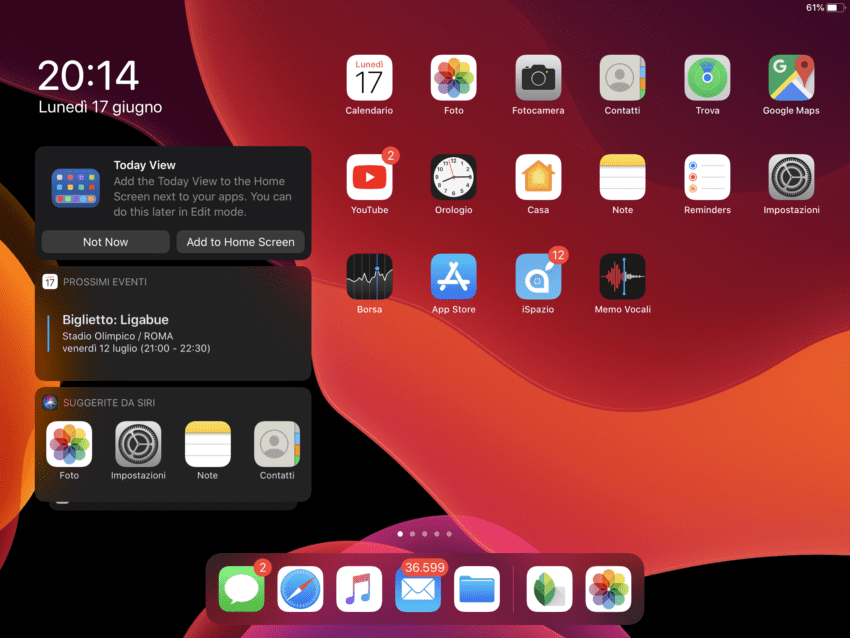Viewport: 850px width, 638px height.
Task: Open Mail with 36.599 badge
Action: click(418, 589)
